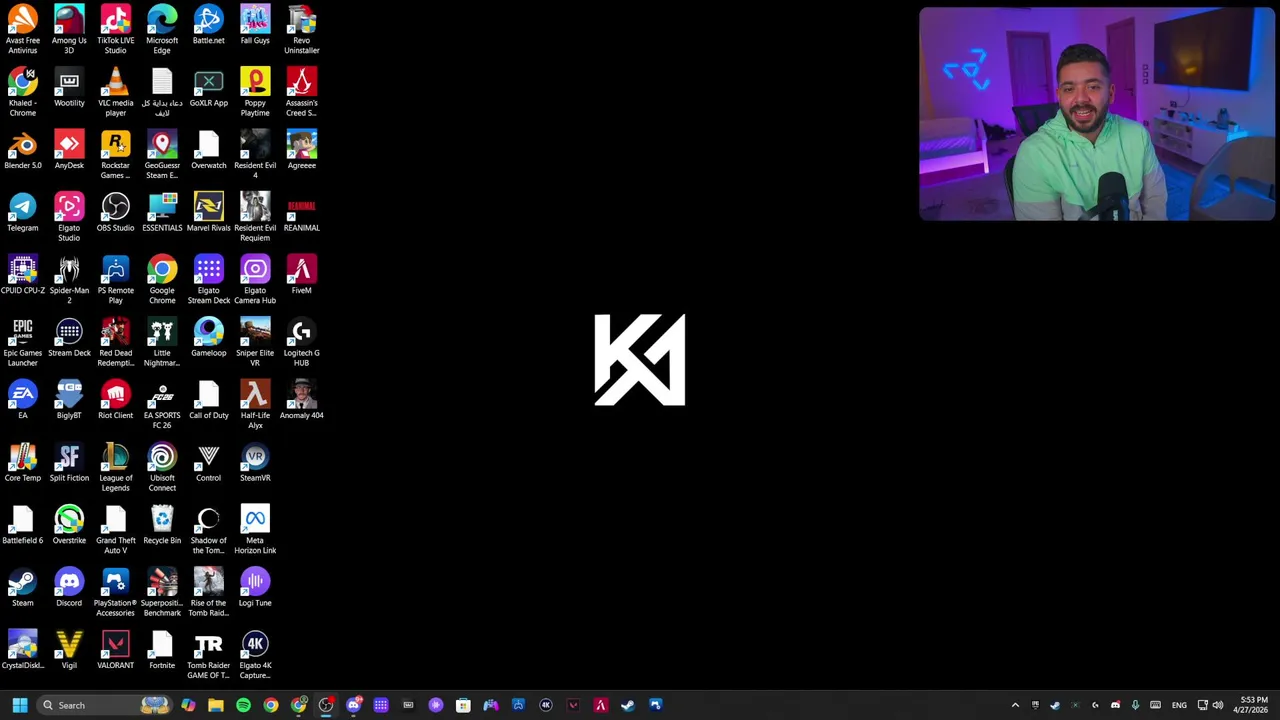The image size is (1280, 720).
Task: Select Recycle Bin on desktop
Action: (162, 525)
